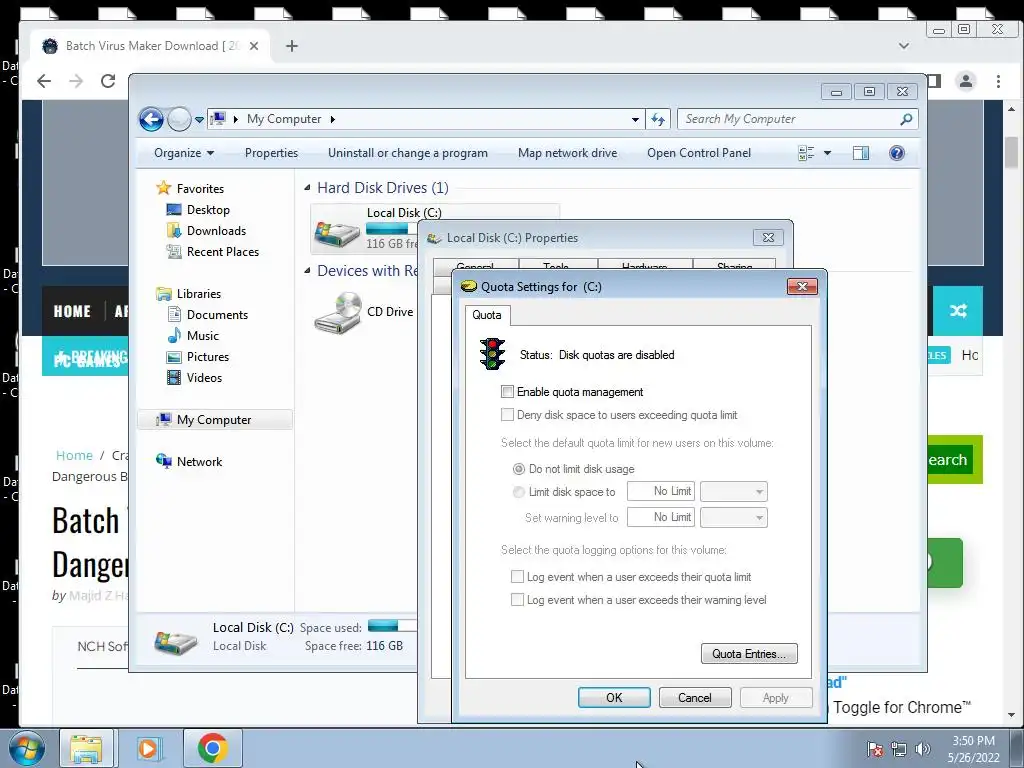The height and width of the screenshot is (768, 1024).
Task: Open Chrome's three-dot menu
Action: (998, 81)
